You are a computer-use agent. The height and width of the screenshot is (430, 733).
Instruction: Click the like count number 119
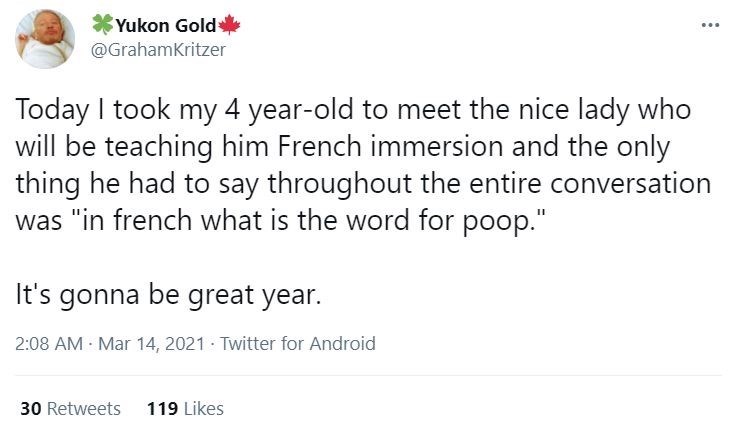coord(161,408)
